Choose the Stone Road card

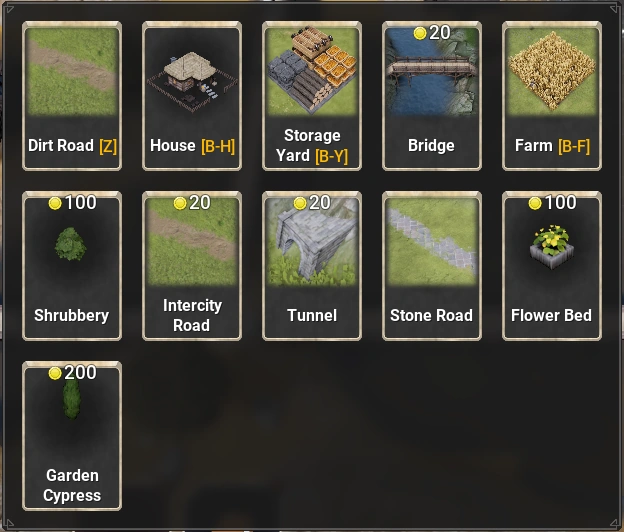pos(432,266)
